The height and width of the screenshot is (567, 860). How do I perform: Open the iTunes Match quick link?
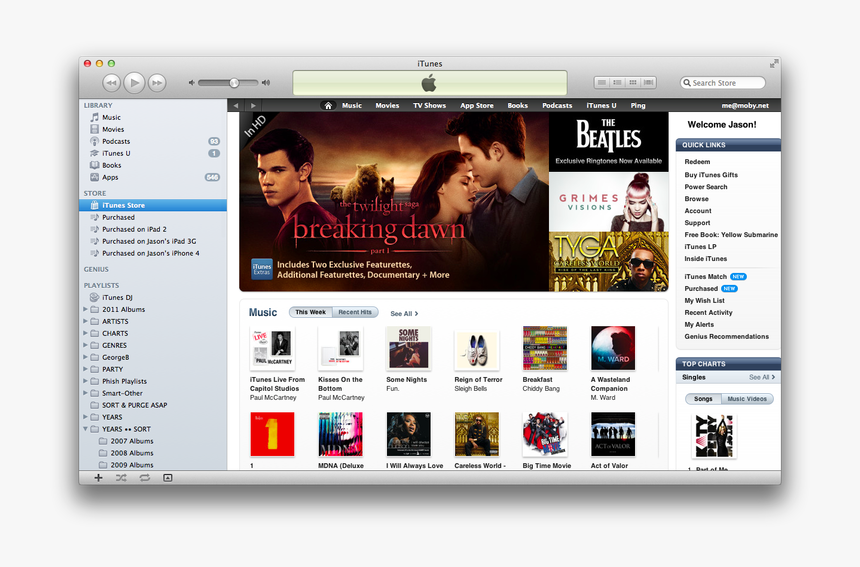coord(705,277)
